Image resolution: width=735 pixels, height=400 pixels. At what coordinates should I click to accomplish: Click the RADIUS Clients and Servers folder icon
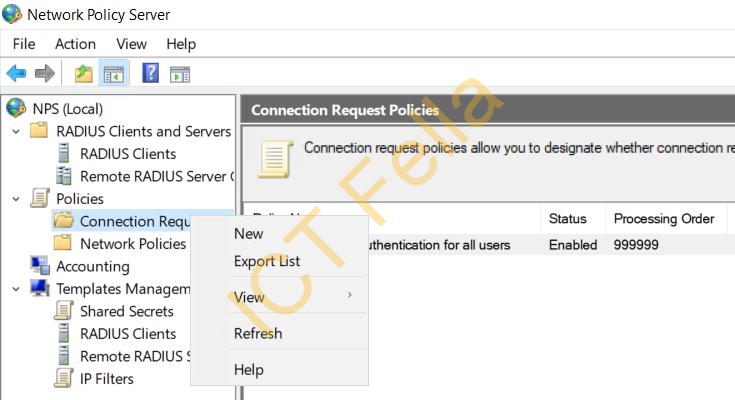coord(39,130)
